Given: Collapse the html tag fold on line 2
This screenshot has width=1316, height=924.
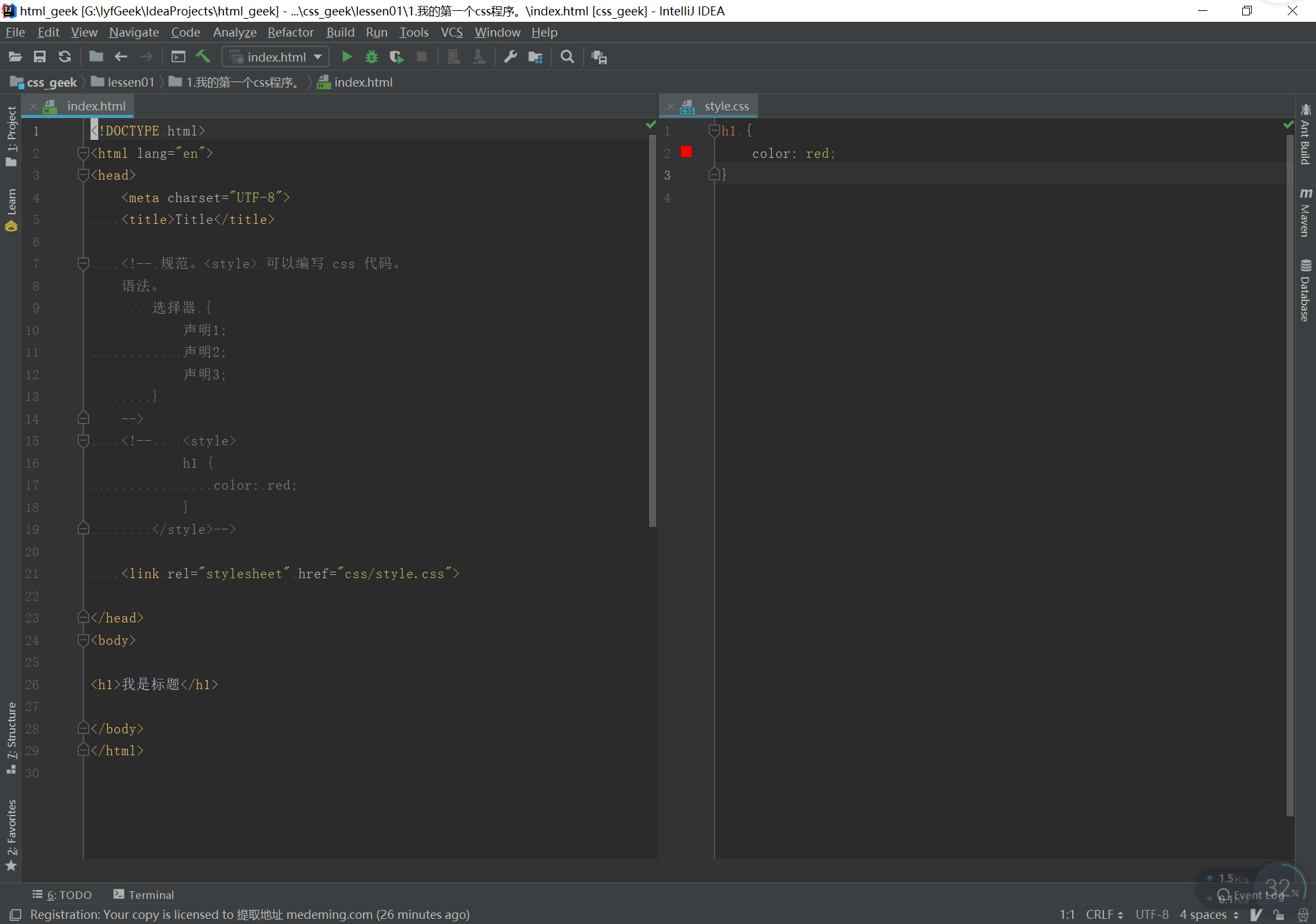Looking at the screenshot, I should pyautogui.click(x=83, y=153).
